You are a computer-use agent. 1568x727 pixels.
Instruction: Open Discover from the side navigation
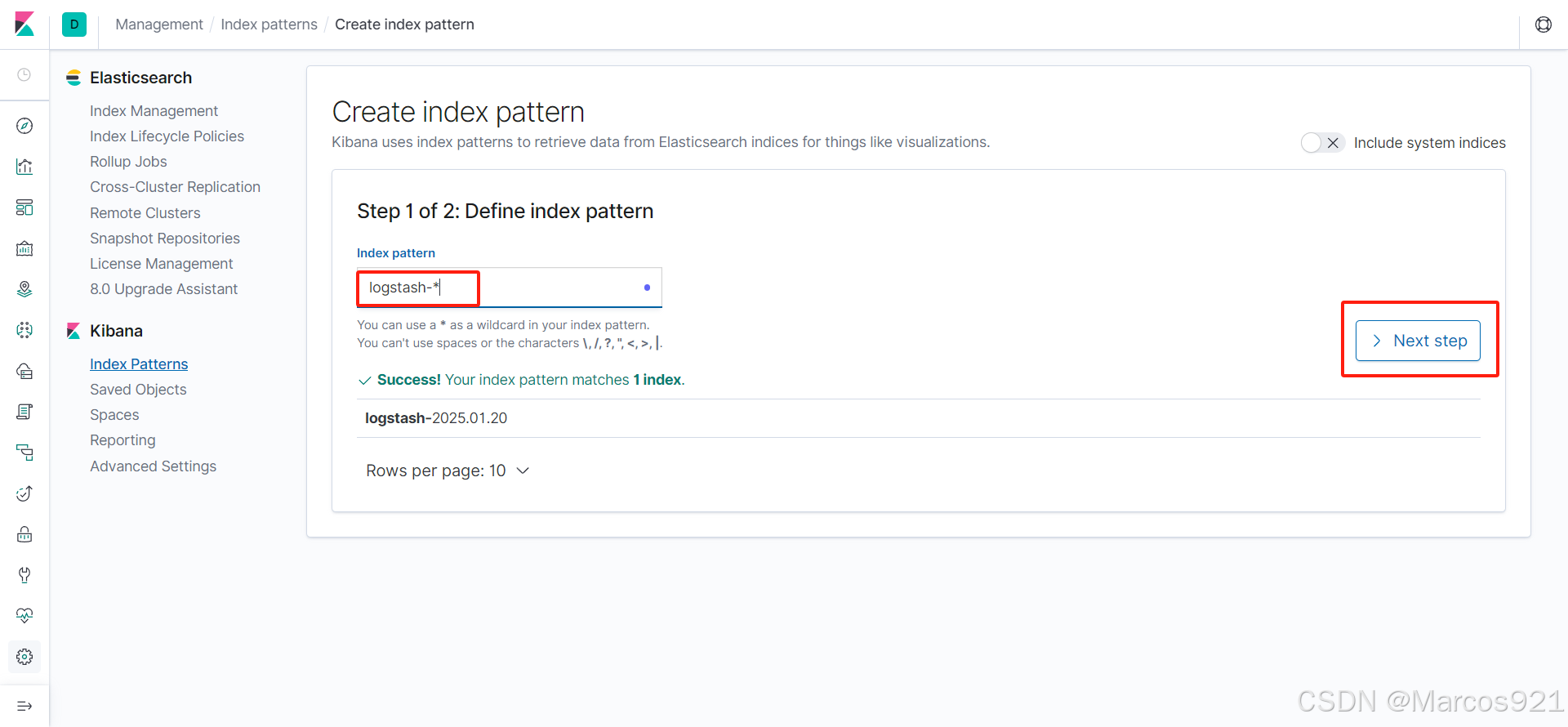click(24, 126)
